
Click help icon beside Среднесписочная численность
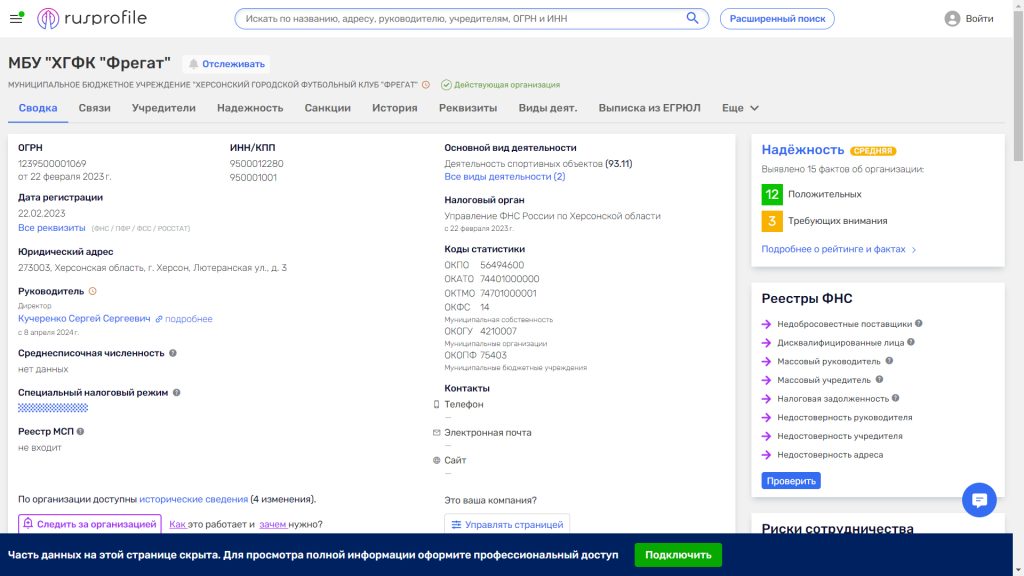173,353
